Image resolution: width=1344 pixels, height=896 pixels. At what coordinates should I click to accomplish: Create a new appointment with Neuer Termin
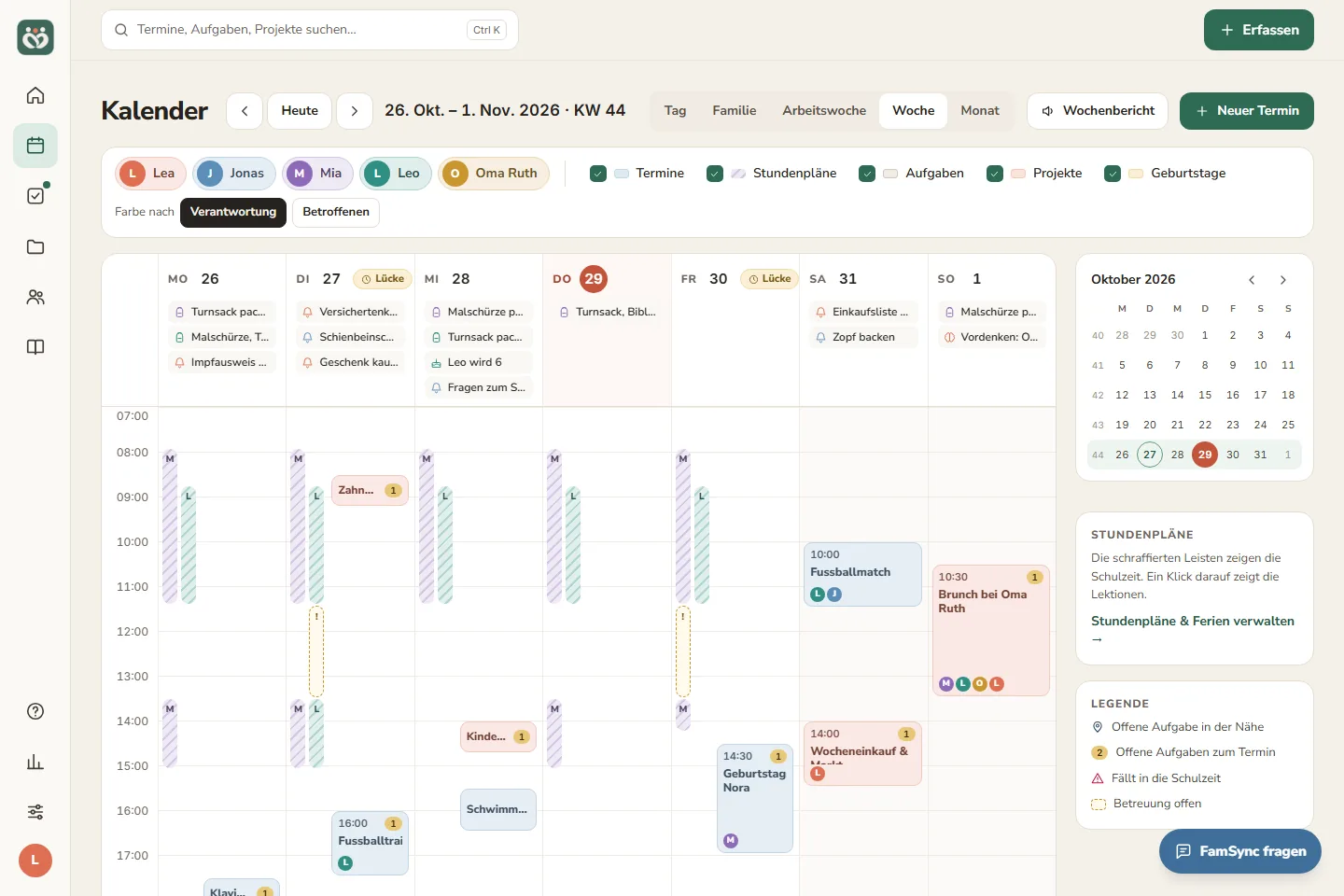click(1247, 110)
